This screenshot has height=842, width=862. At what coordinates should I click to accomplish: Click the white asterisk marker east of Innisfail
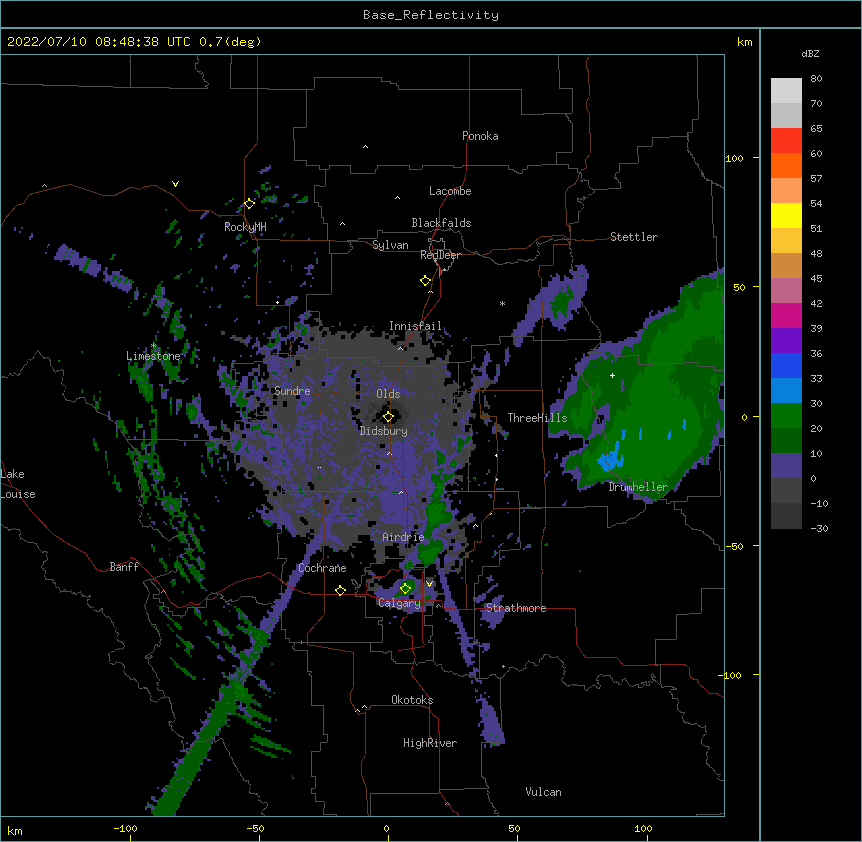(502, 303)
